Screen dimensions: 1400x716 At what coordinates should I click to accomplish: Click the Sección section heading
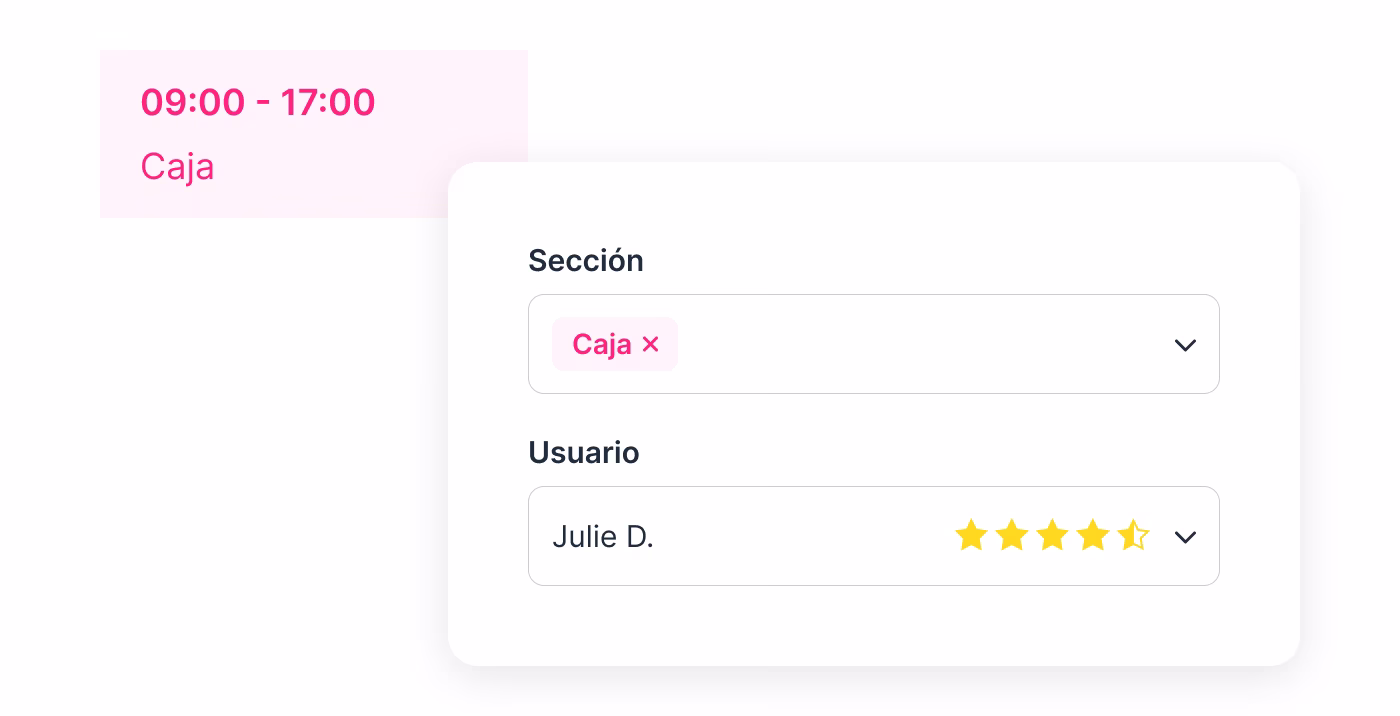586,260
